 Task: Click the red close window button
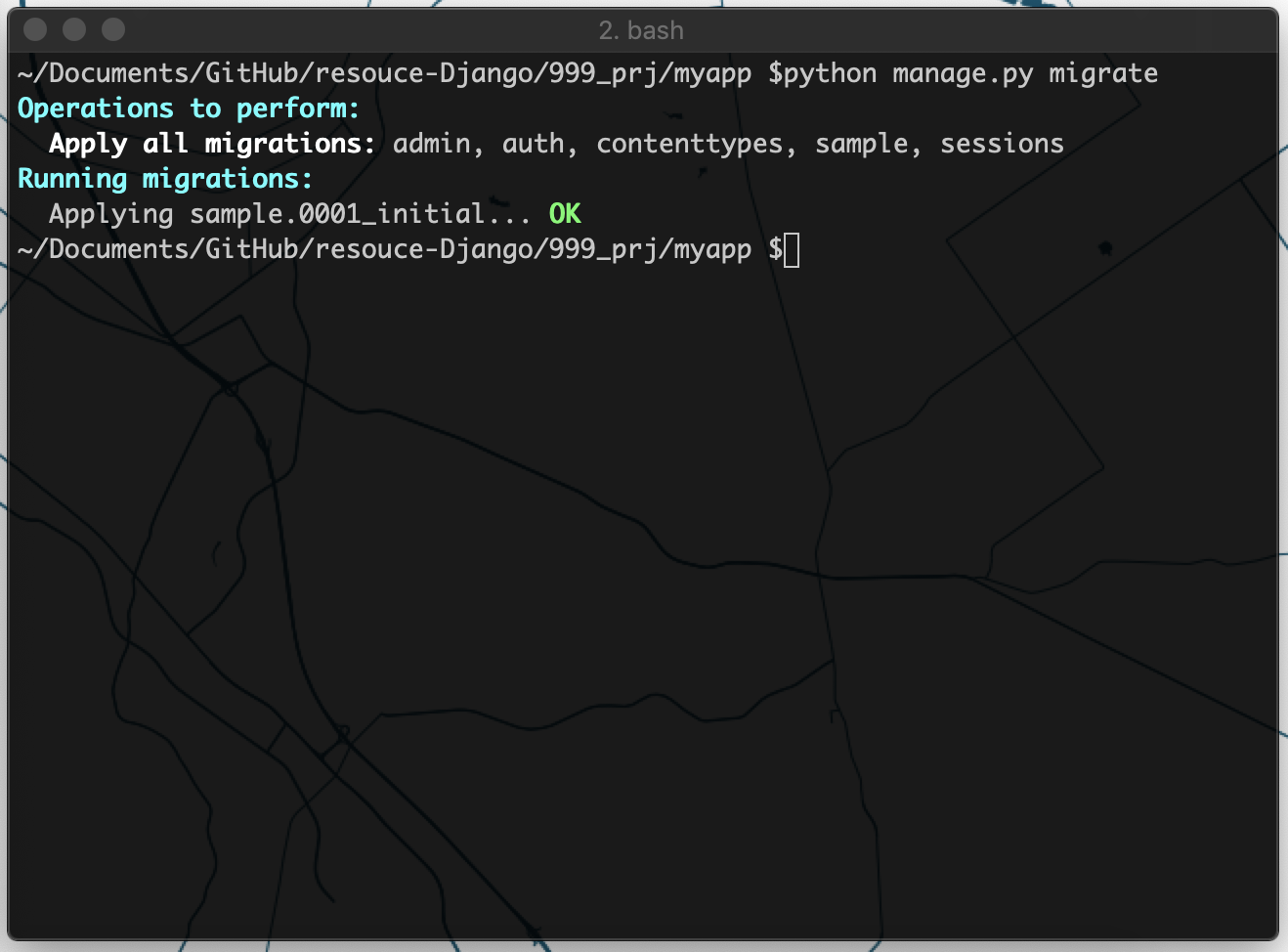coord(35,29)
